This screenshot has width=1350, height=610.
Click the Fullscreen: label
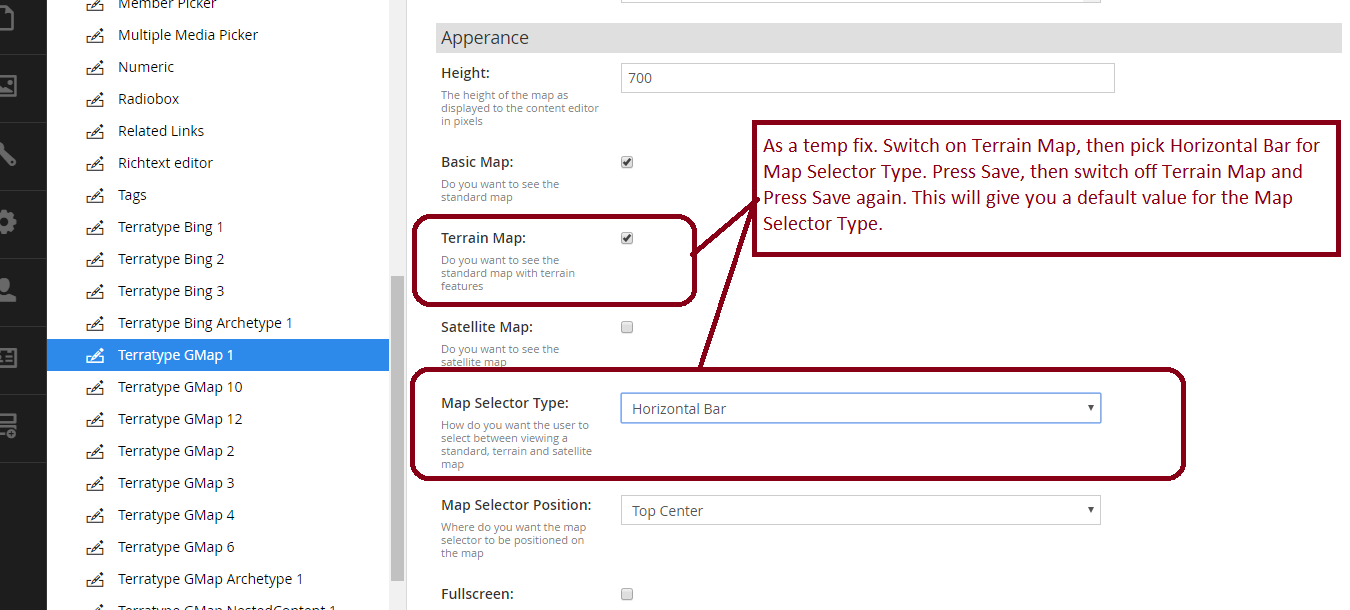pyautogui.click(x=478, y=594)
